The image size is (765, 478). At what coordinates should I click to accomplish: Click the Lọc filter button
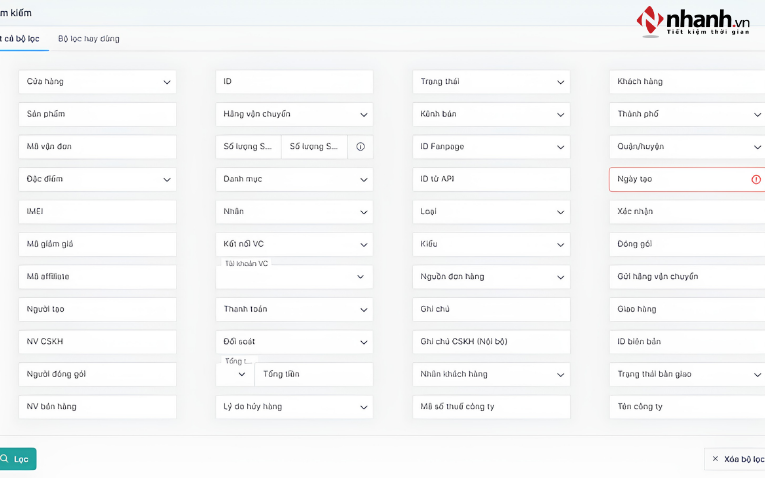(x=17, y=459)
